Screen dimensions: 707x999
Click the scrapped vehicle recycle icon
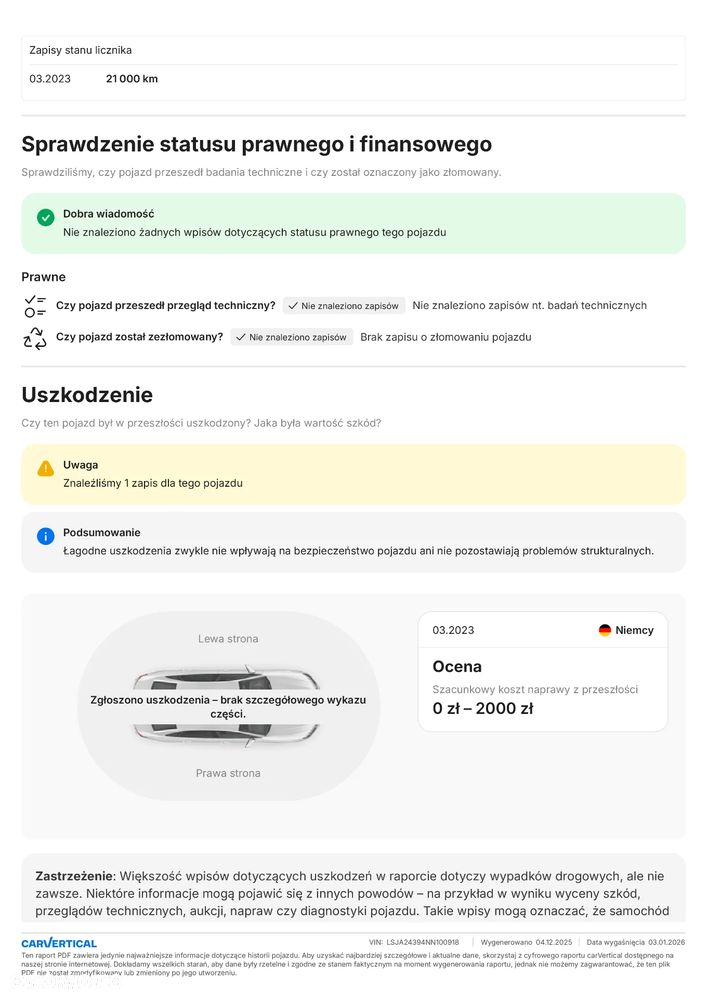pos(34,338)
